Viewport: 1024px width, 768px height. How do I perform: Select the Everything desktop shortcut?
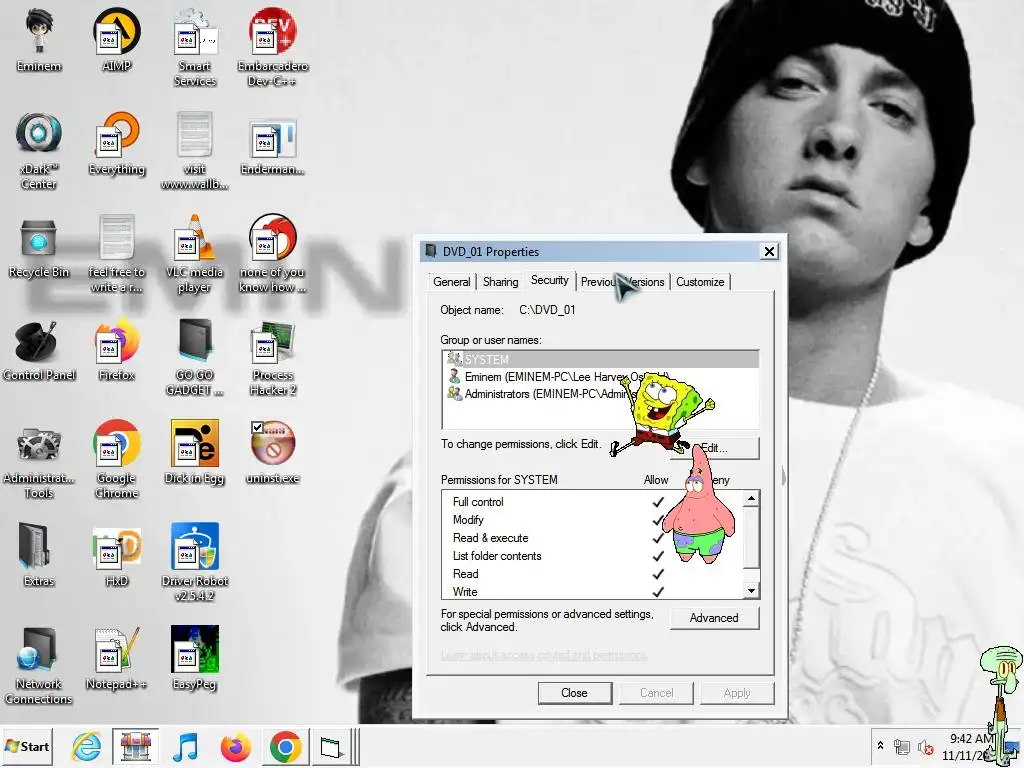117,143
